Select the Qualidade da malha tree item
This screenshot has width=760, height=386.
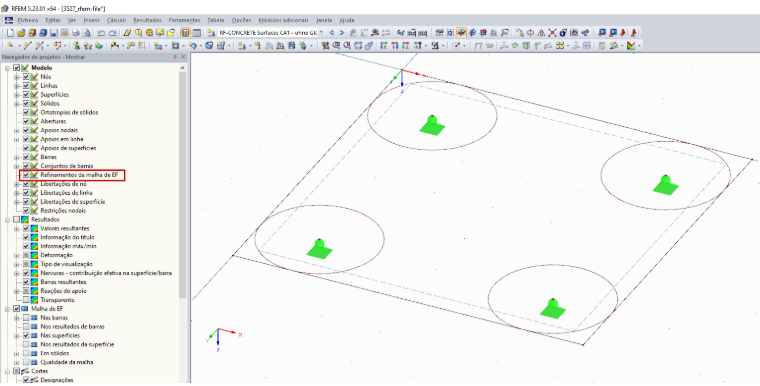[x=67, y=362]
